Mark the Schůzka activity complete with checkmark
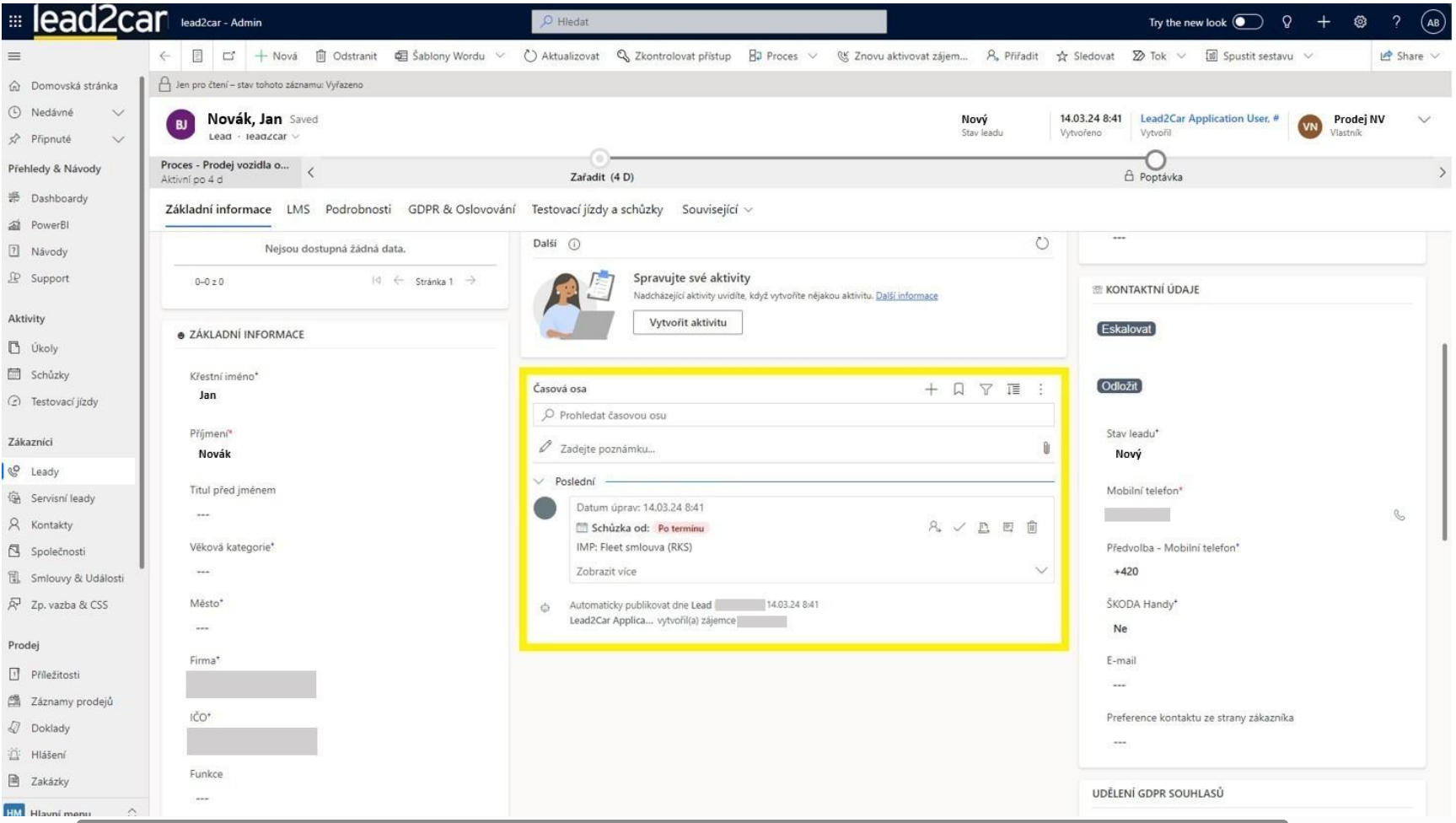The width and height of the screenshot is (1456, 823). click(x=959, y=527)
